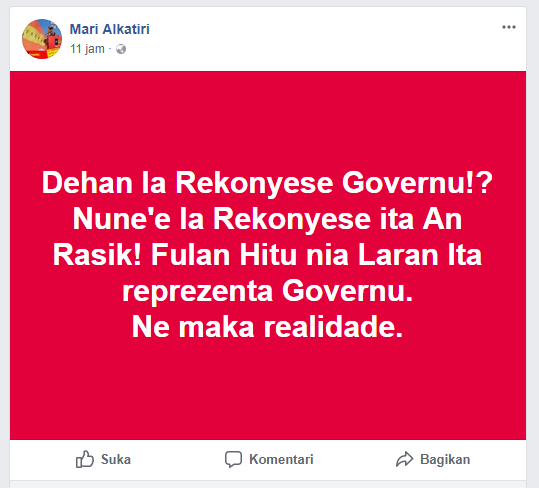Screen dimensions: 539x488
Task: Click the public globe privacy icon
Action: (121, 49)
